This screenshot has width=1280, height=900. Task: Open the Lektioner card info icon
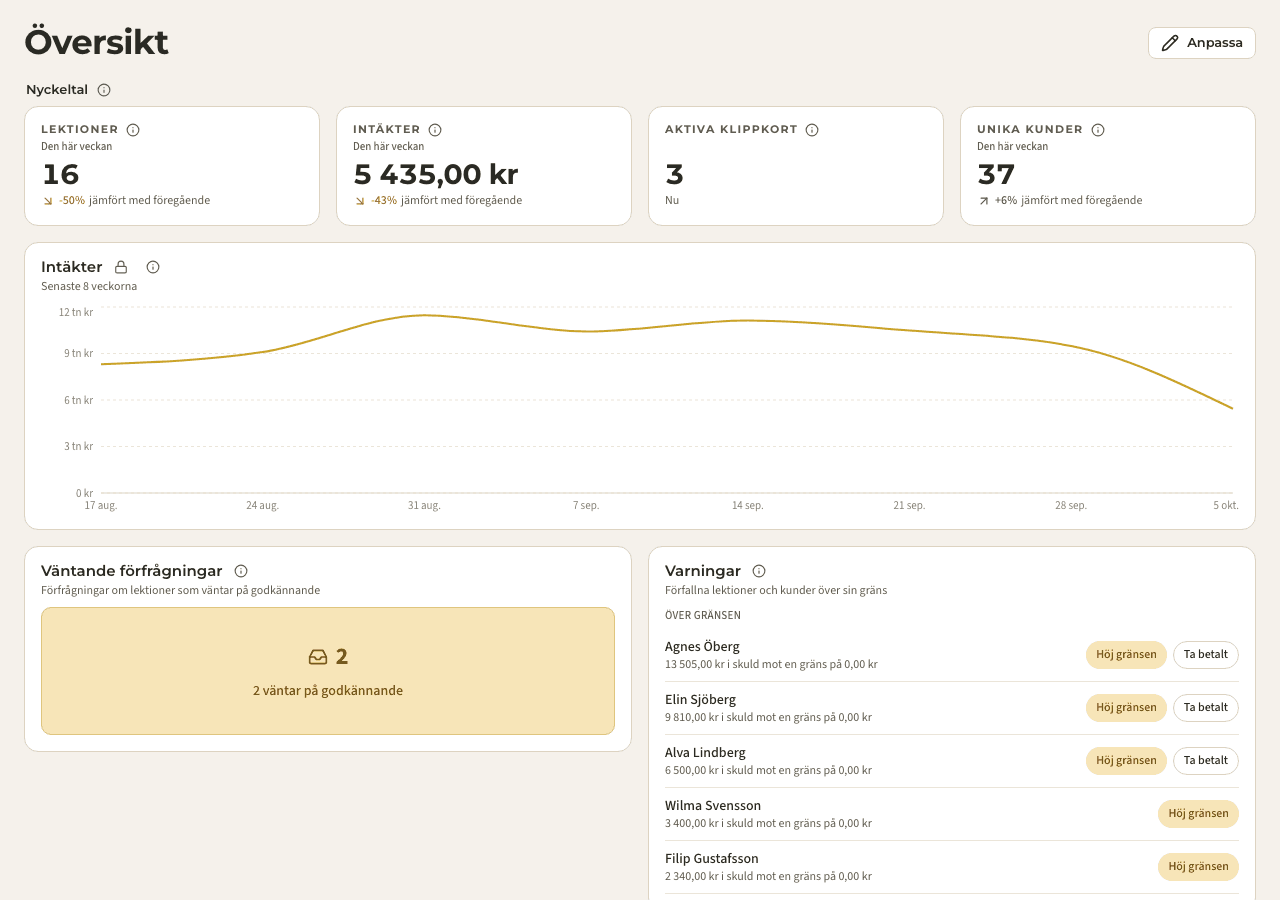pyautogui.click(x=133, y=130)
